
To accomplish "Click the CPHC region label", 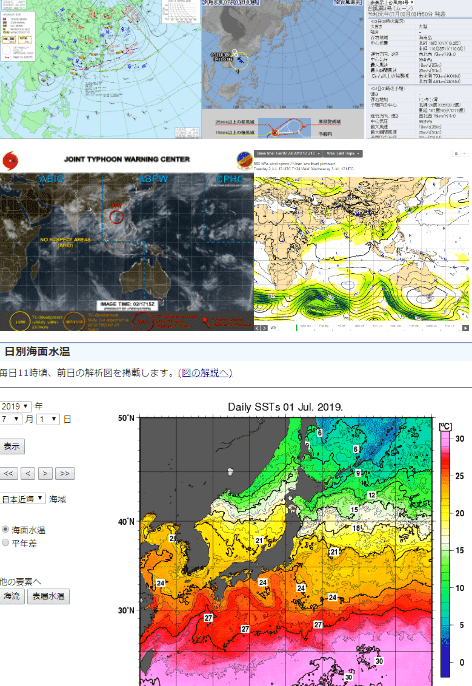I will (x=230, y=179).
